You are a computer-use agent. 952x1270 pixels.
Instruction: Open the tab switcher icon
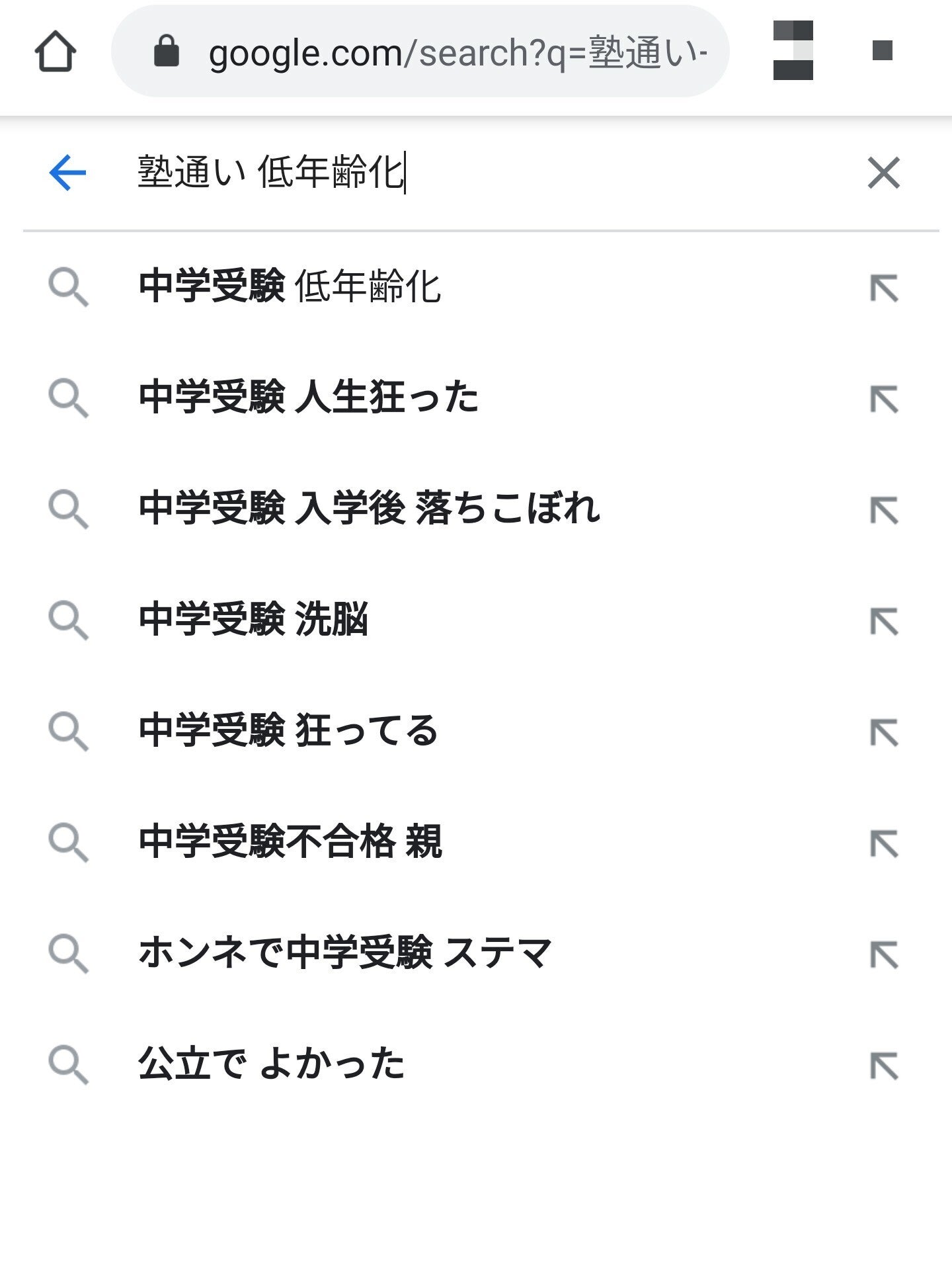click(793, 50)
